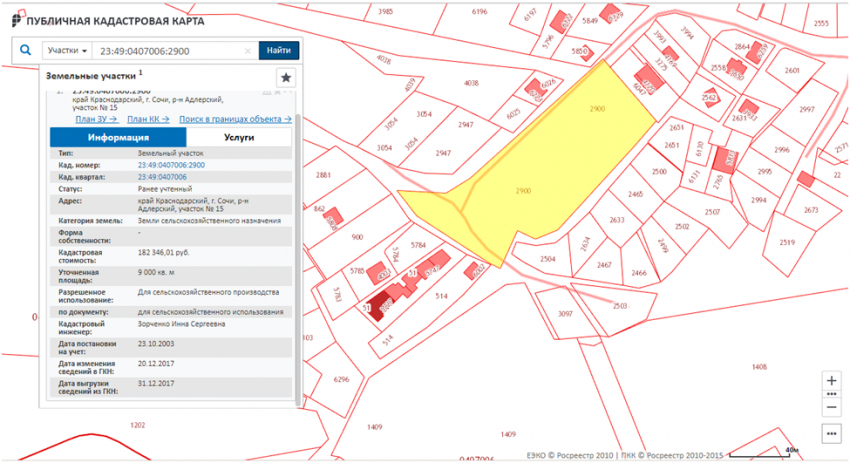This screenshot has width=850, height=463.
Task: Switch to the Услуги tab
Action: pyautogui.click(x=238, y=137)
